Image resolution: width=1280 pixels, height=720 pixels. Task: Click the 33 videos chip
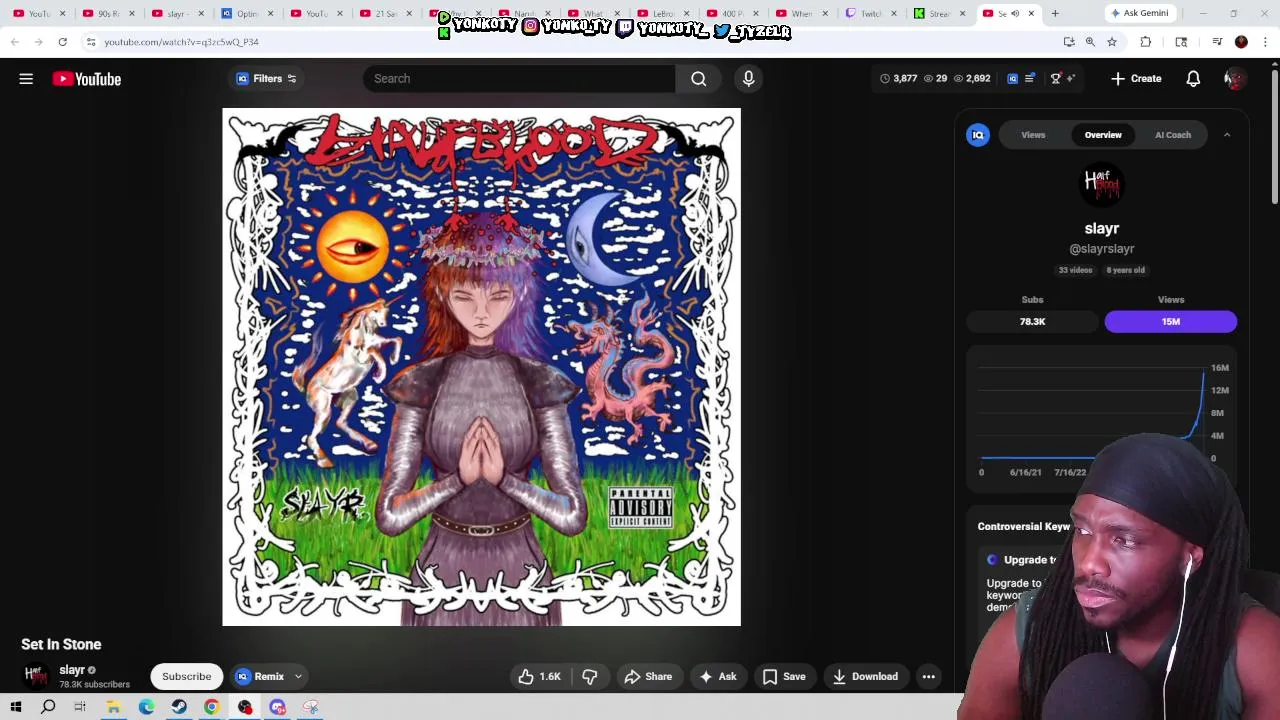[1075, 270]
